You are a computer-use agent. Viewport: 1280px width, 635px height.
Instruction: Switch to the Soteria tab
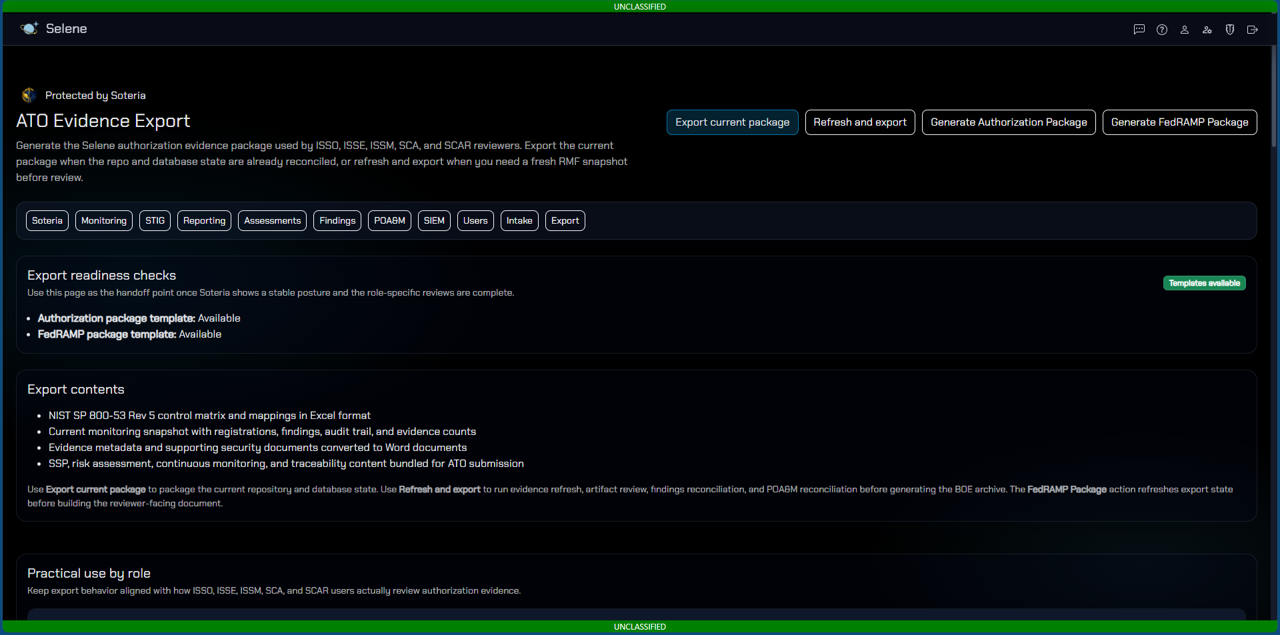47,221
